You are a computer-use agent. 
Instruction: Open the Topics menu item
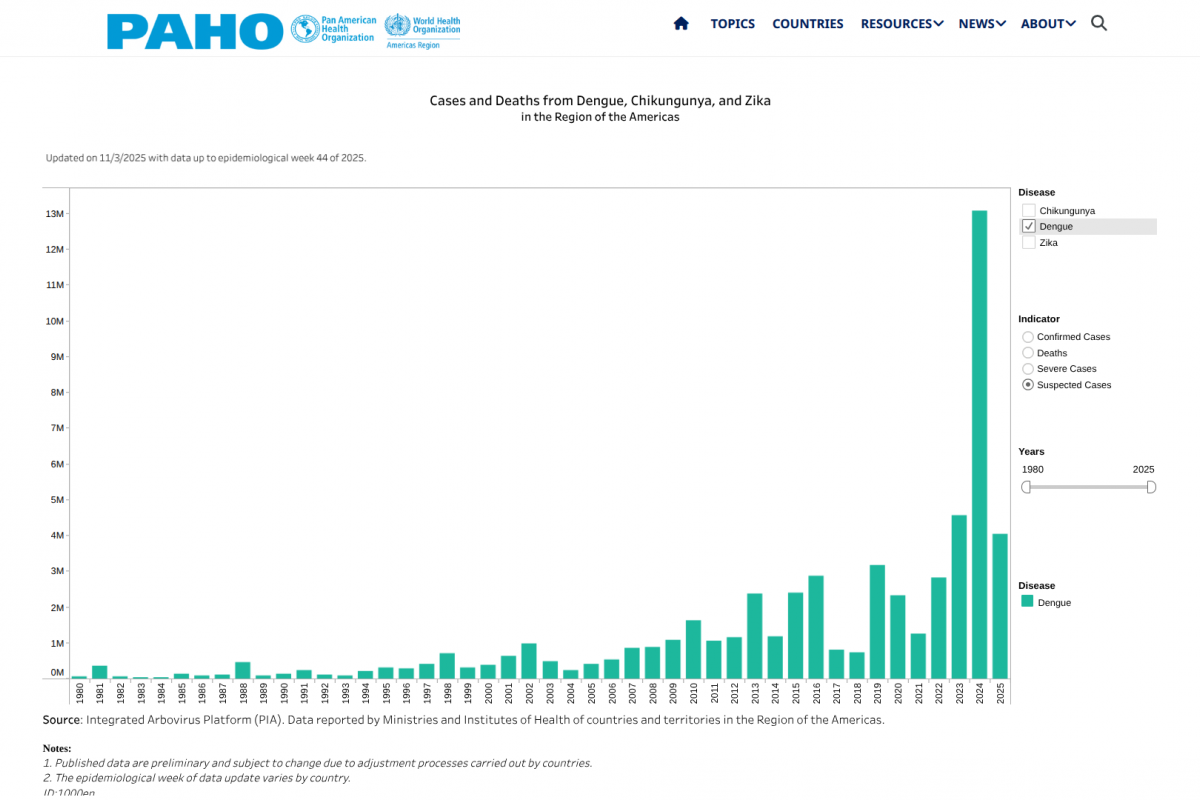(x=732, y=24)
